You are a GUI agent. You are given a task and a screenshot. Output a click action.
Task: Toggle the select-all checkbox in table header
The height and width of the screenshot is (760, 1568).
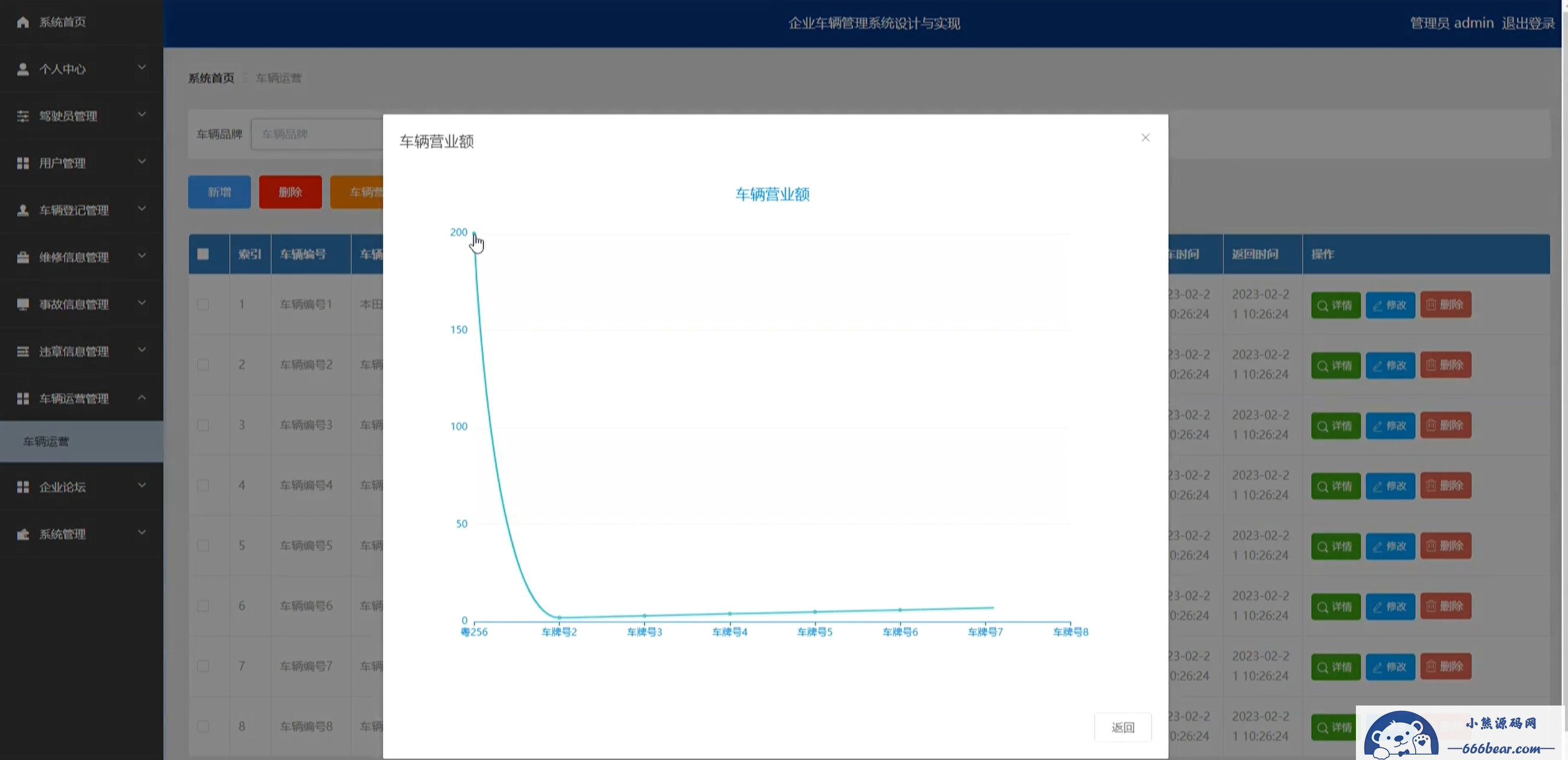[203, 254]
